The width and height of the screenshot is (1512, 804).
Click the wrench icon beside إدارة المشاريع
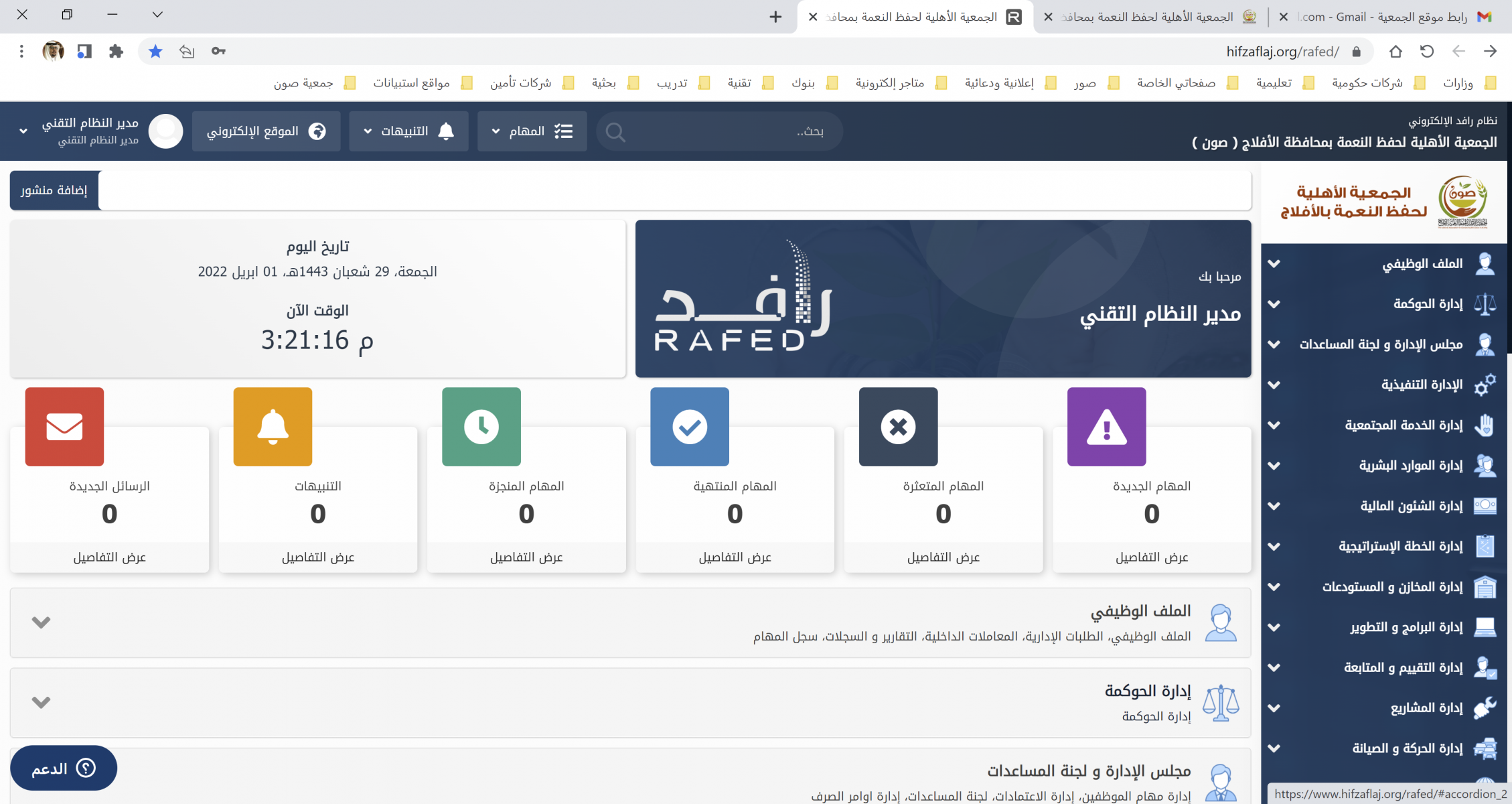[1485, 708]
